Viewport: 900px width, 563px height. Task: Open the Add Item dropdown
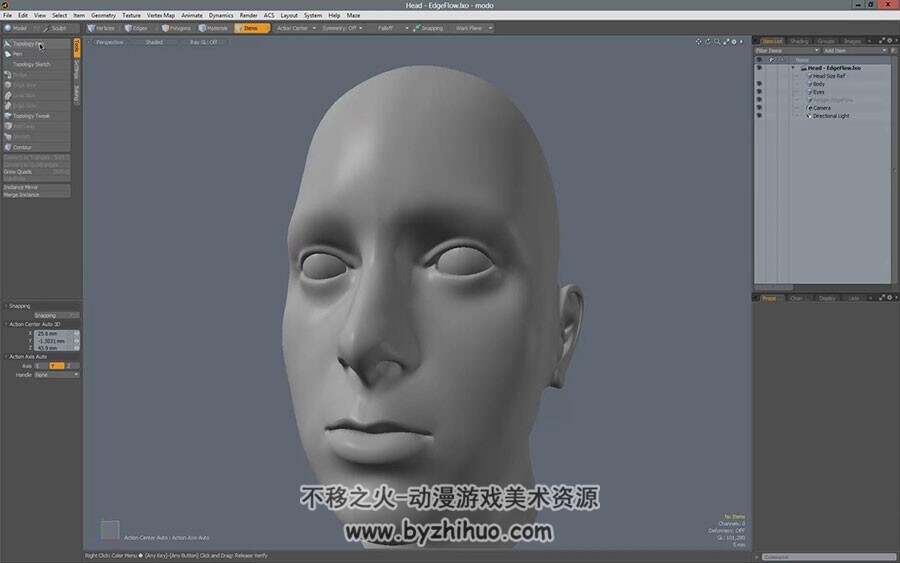tap(855, 51)
